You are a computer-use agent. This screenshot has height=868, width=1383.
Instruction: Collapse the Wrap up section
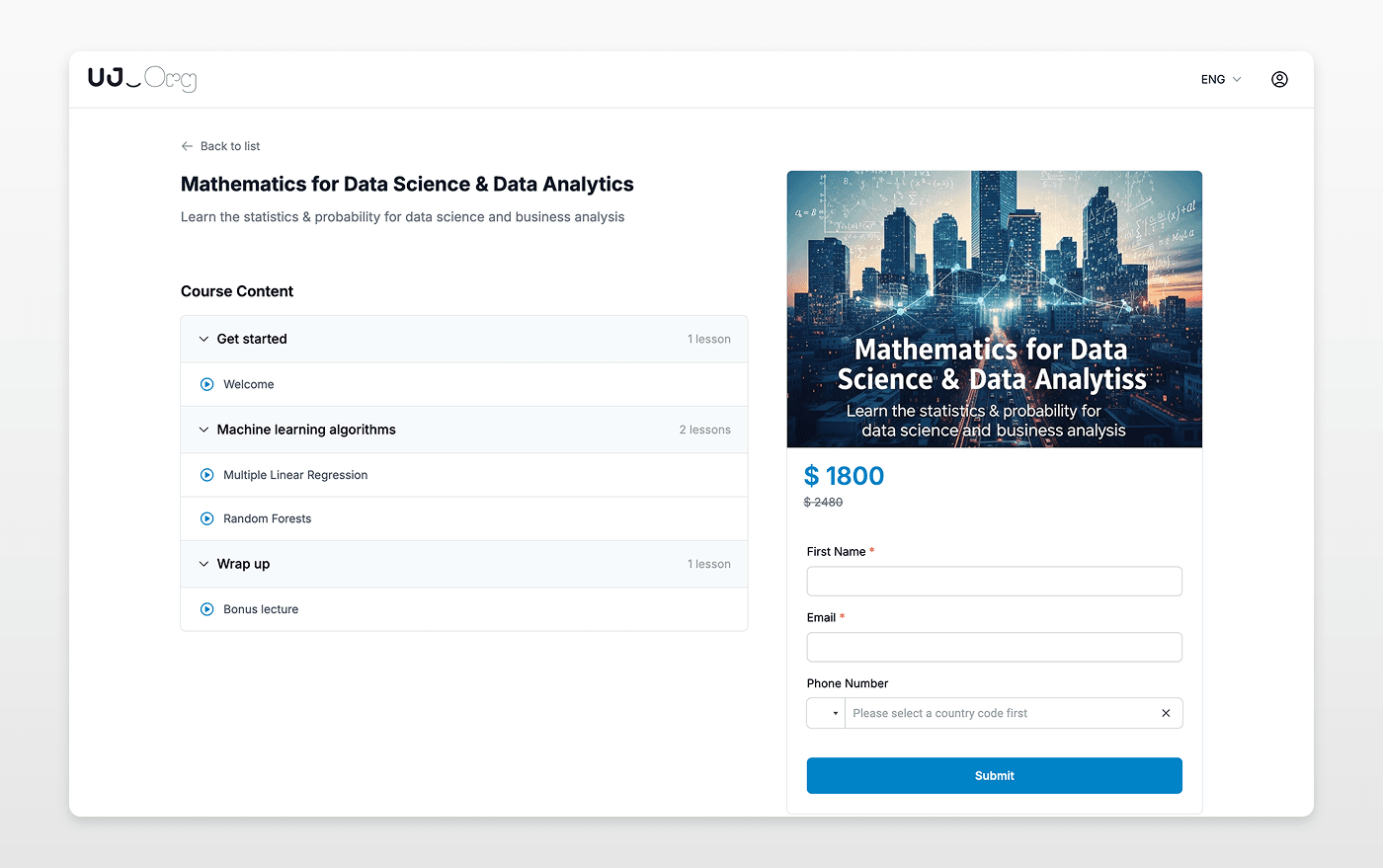[x=204, y=564]
